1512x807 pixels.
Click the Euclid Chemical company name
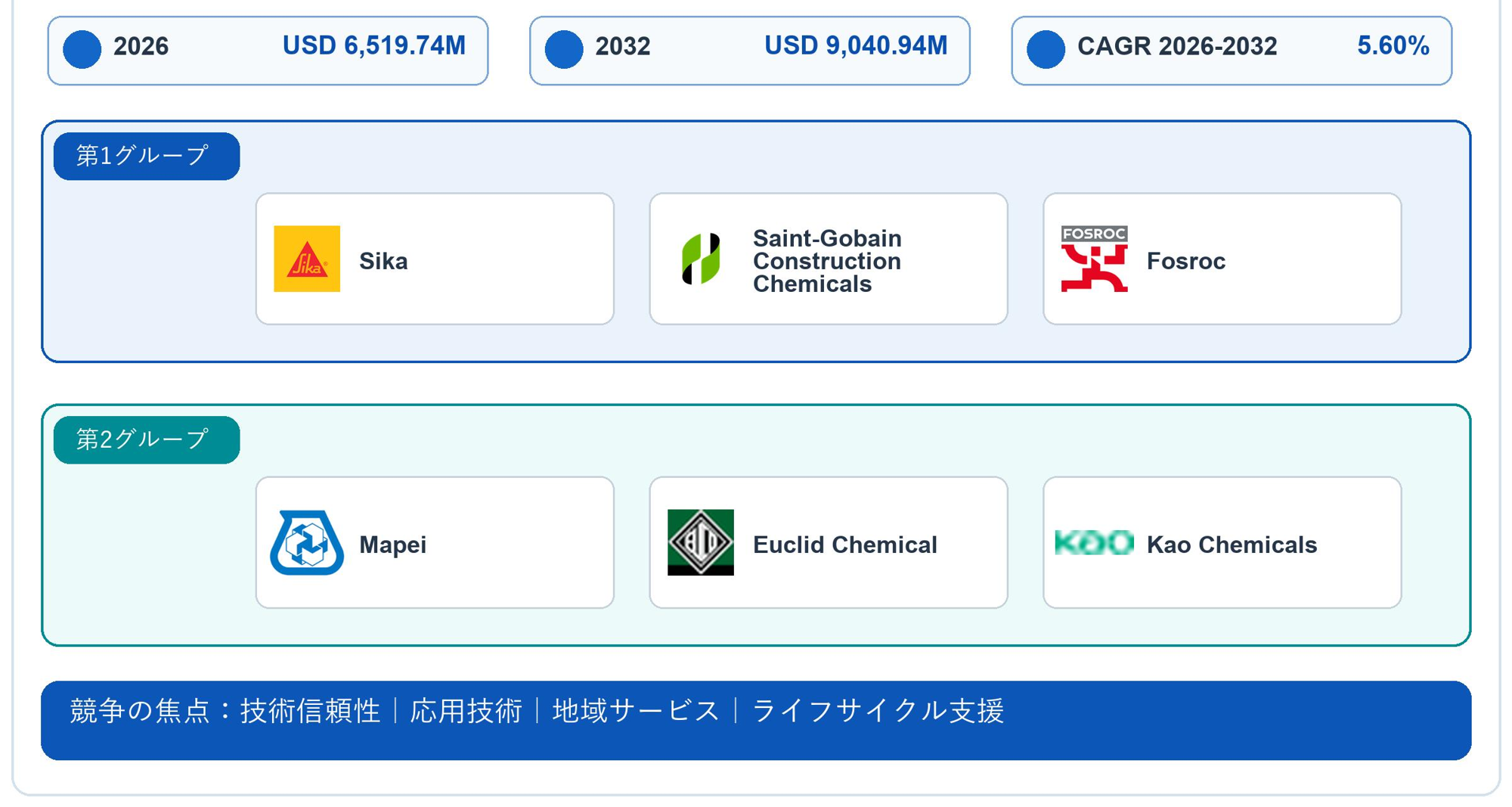845,545
